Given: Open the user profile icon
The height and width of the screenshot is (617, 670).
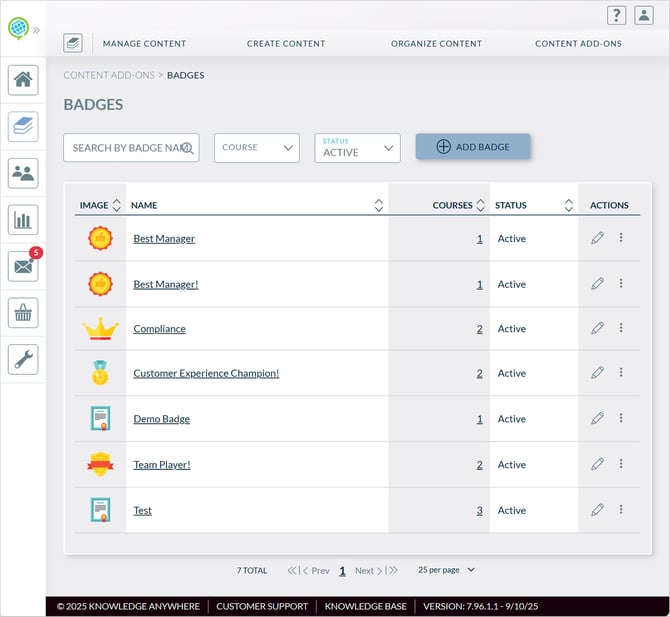Looking at the screenshot, I should [644, 16].
